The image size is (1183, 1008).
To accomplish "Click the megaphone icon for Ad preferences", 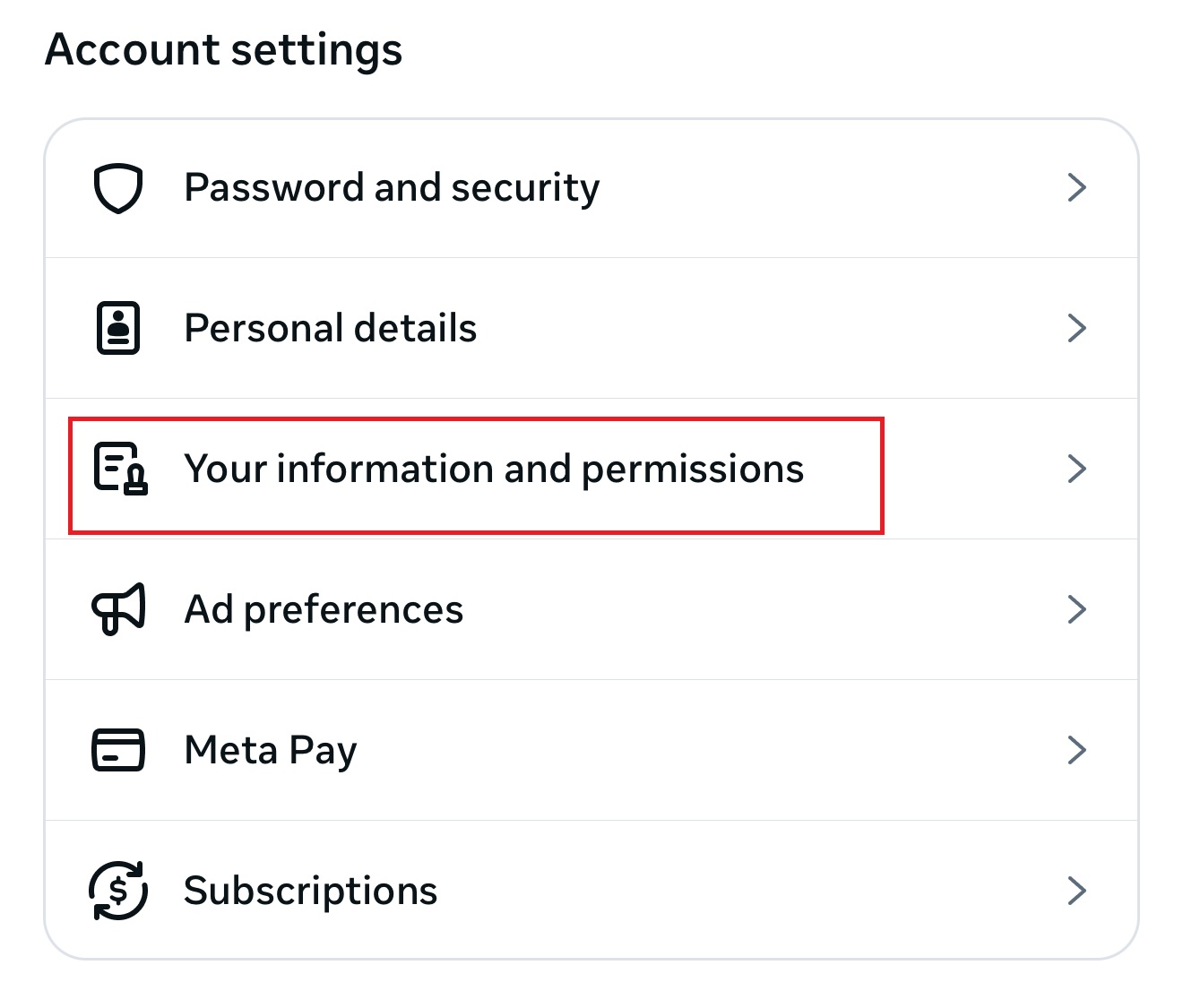I will pos(118,609).
